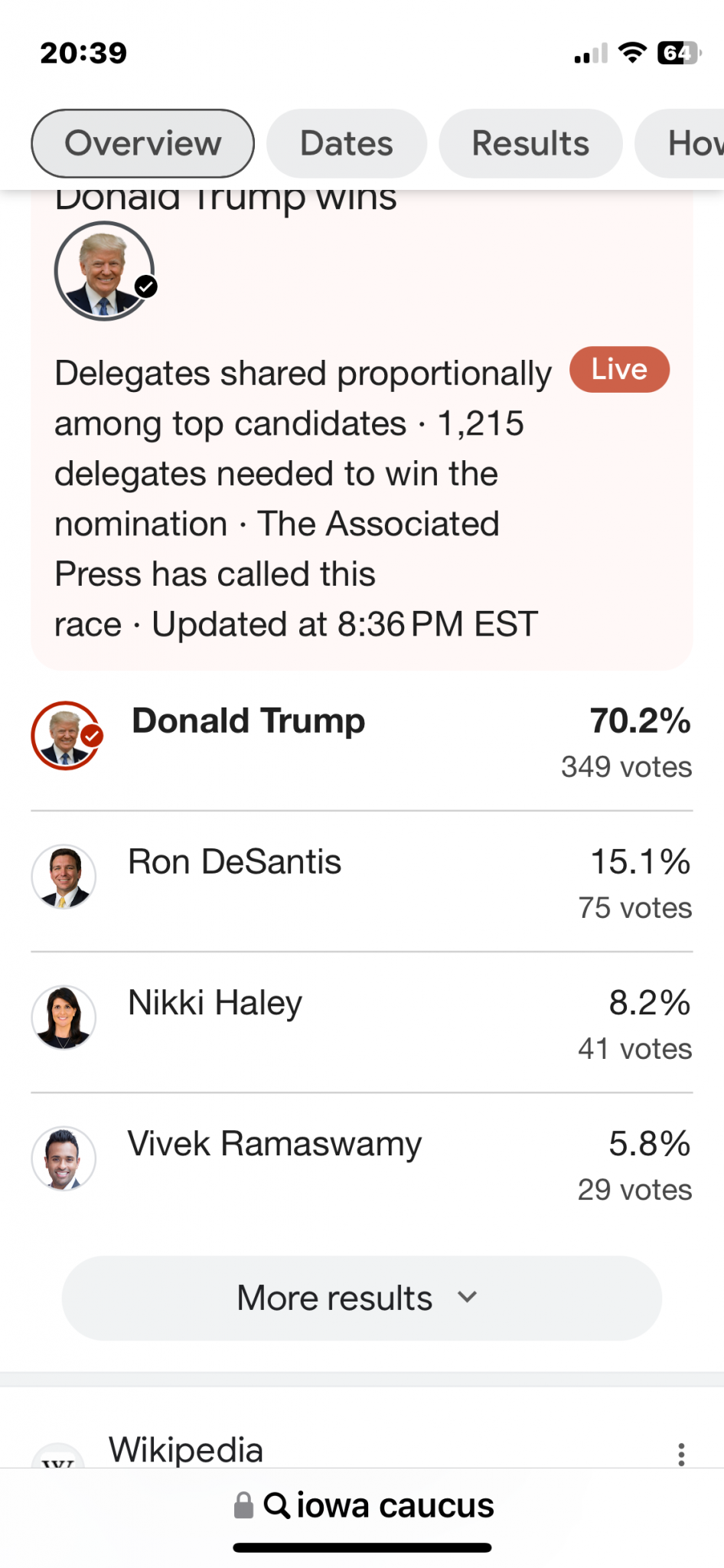Open the Wikipedia result's three-dot menu
724x1568 pixels.
681,1454
